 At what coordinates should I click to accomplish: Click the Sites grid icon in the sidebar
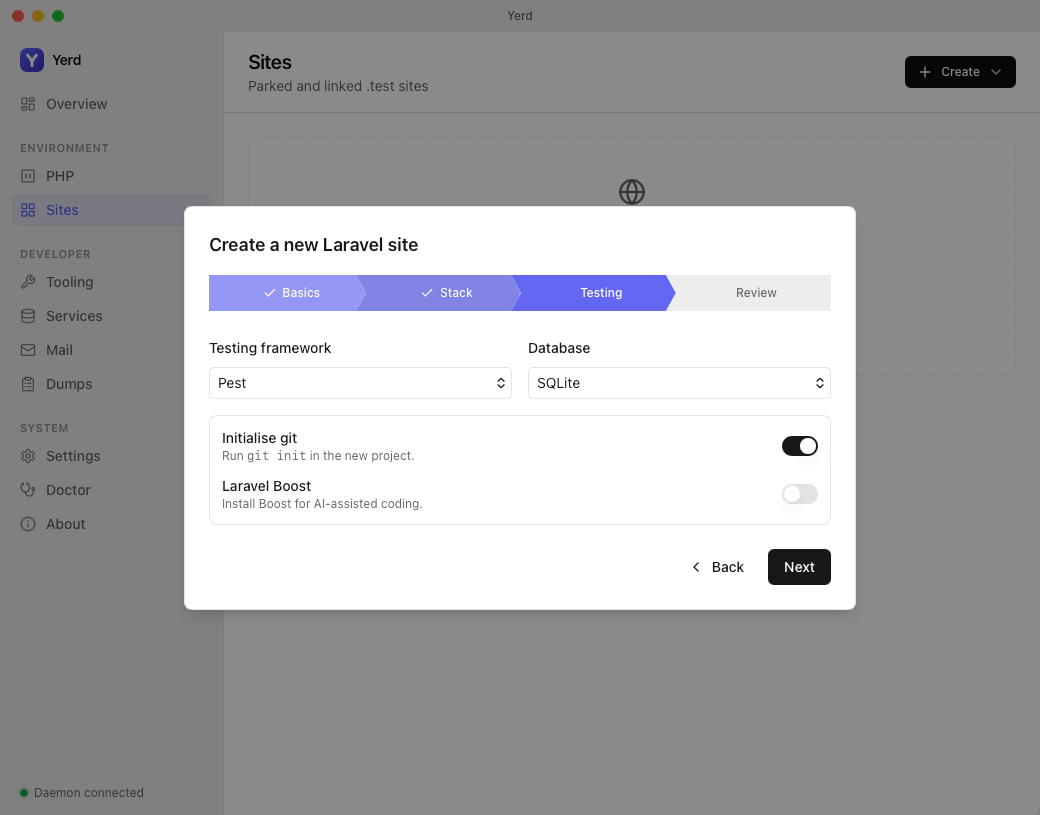coord(28,210)
